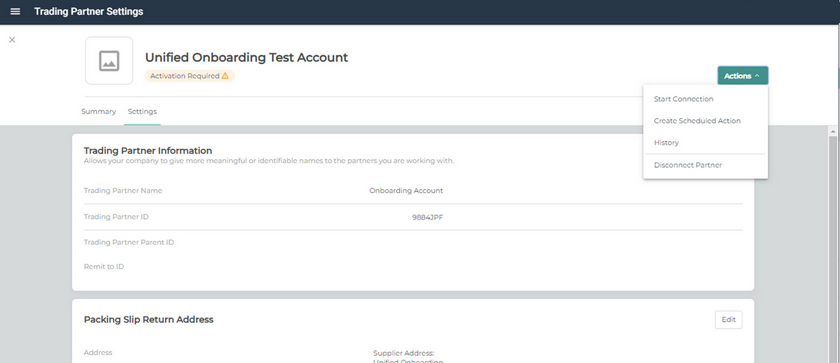Click the Actions button chevron arrow
This screenshot has width=840, height=363.
click(x=757, y=76)
